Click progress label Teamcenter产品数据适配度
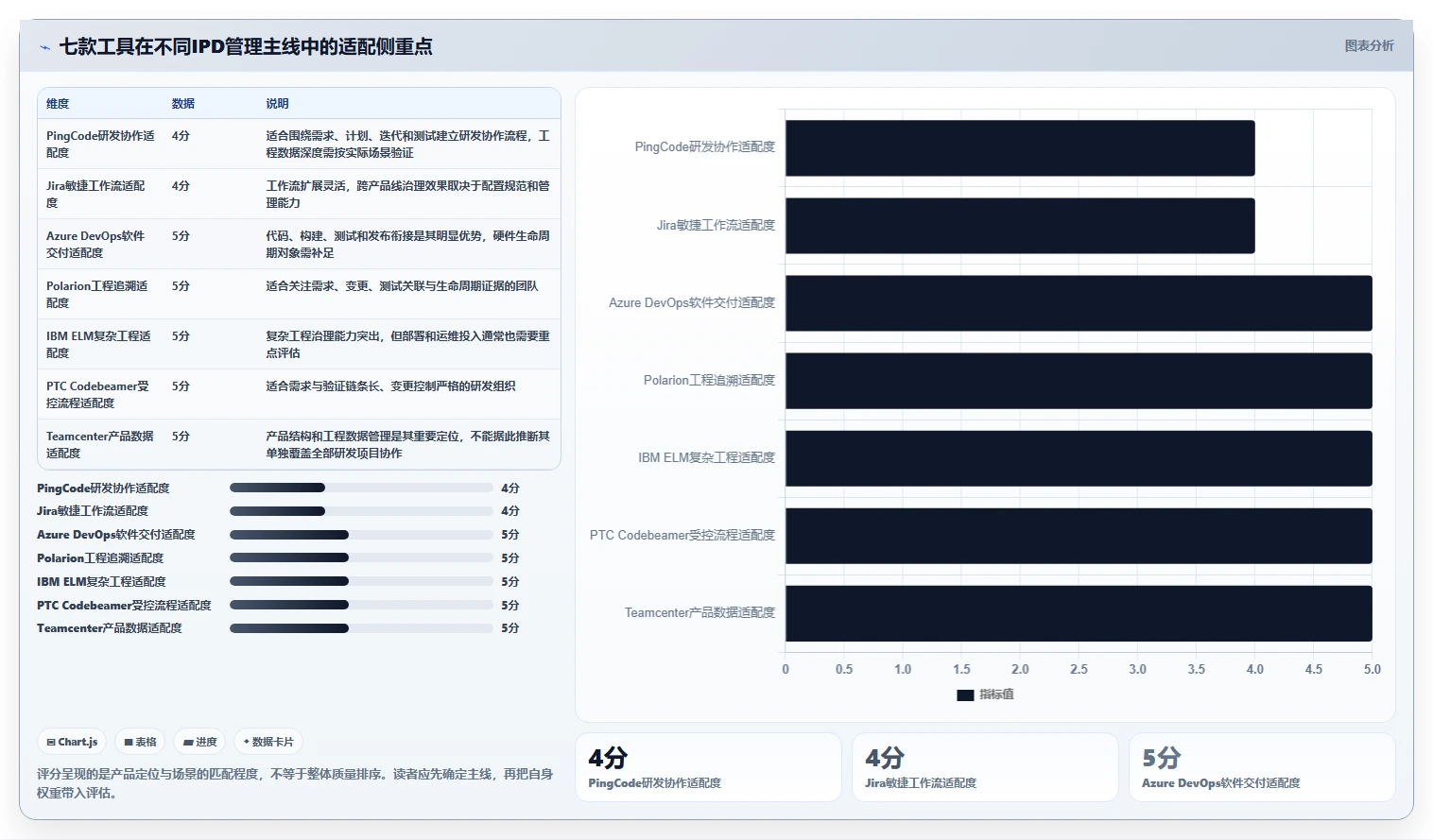This screenshot has height=840, width=1433. [110, 628]
